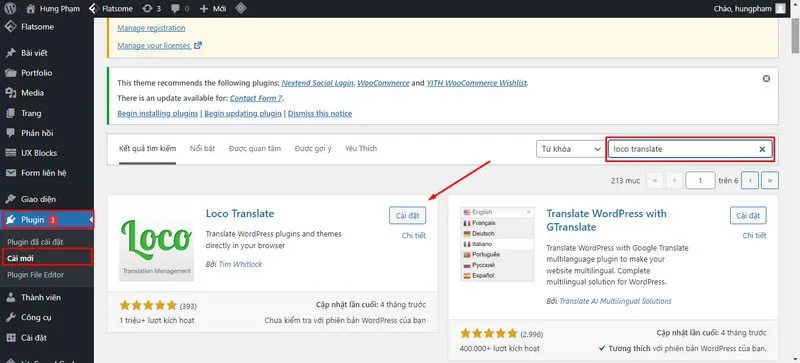
Task: Install Loco Translate with Cài đặt
Action: pyautogui.click(x=407, y=215)
